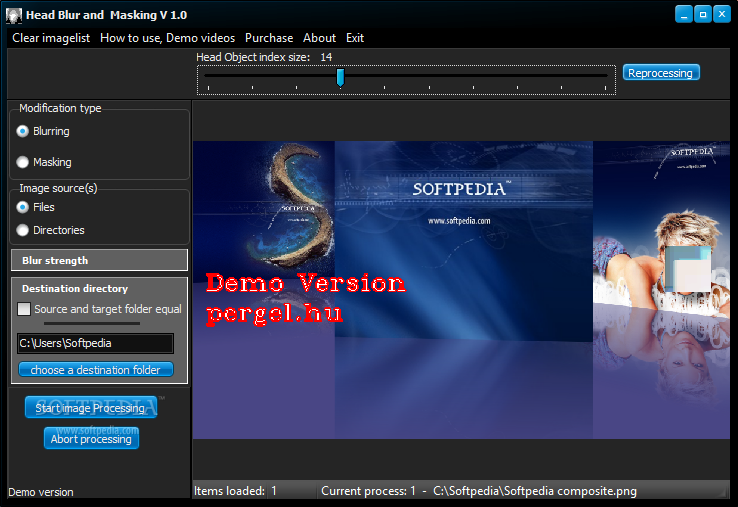738x507 pixels.
Task: Click the Reprocessing button
Action: 661,73
